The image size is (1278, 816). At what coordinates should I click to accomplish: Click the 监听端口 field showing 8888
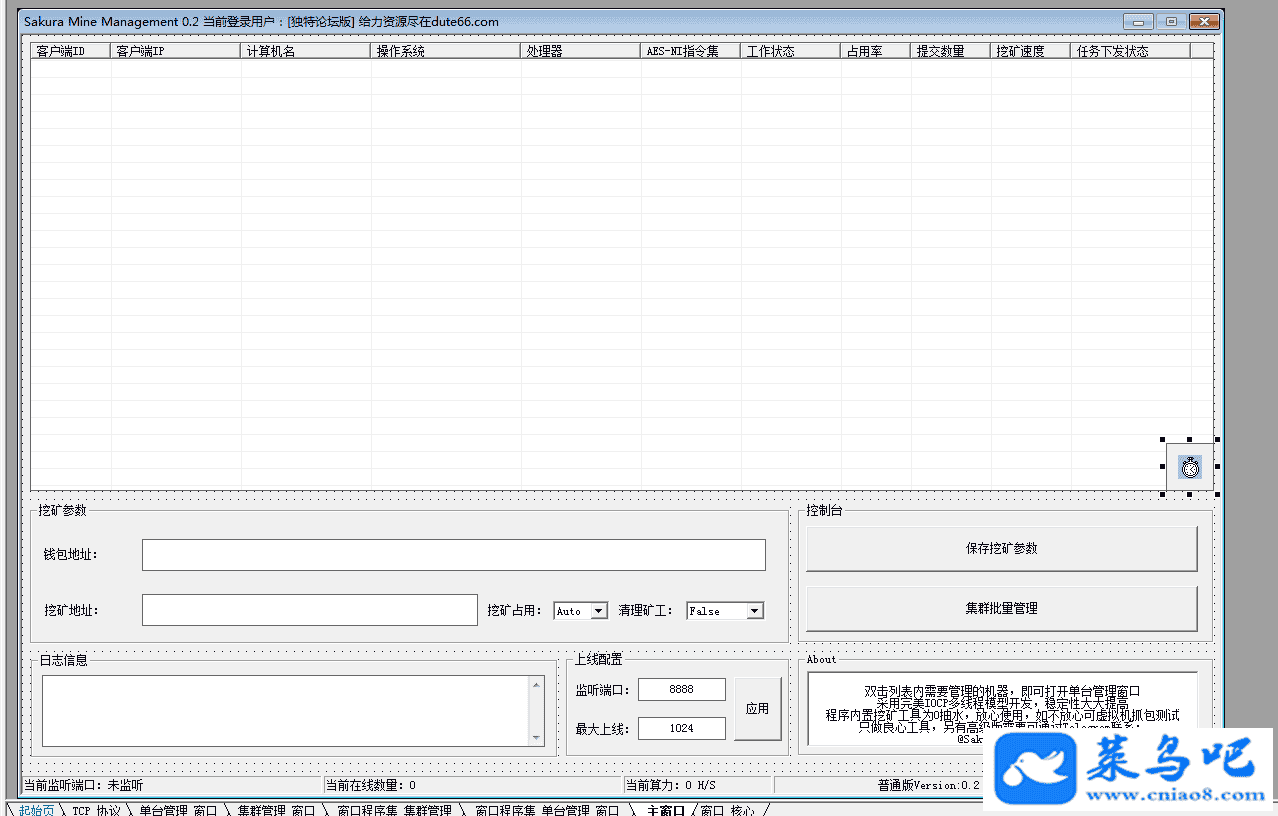[x=681, y=690]
